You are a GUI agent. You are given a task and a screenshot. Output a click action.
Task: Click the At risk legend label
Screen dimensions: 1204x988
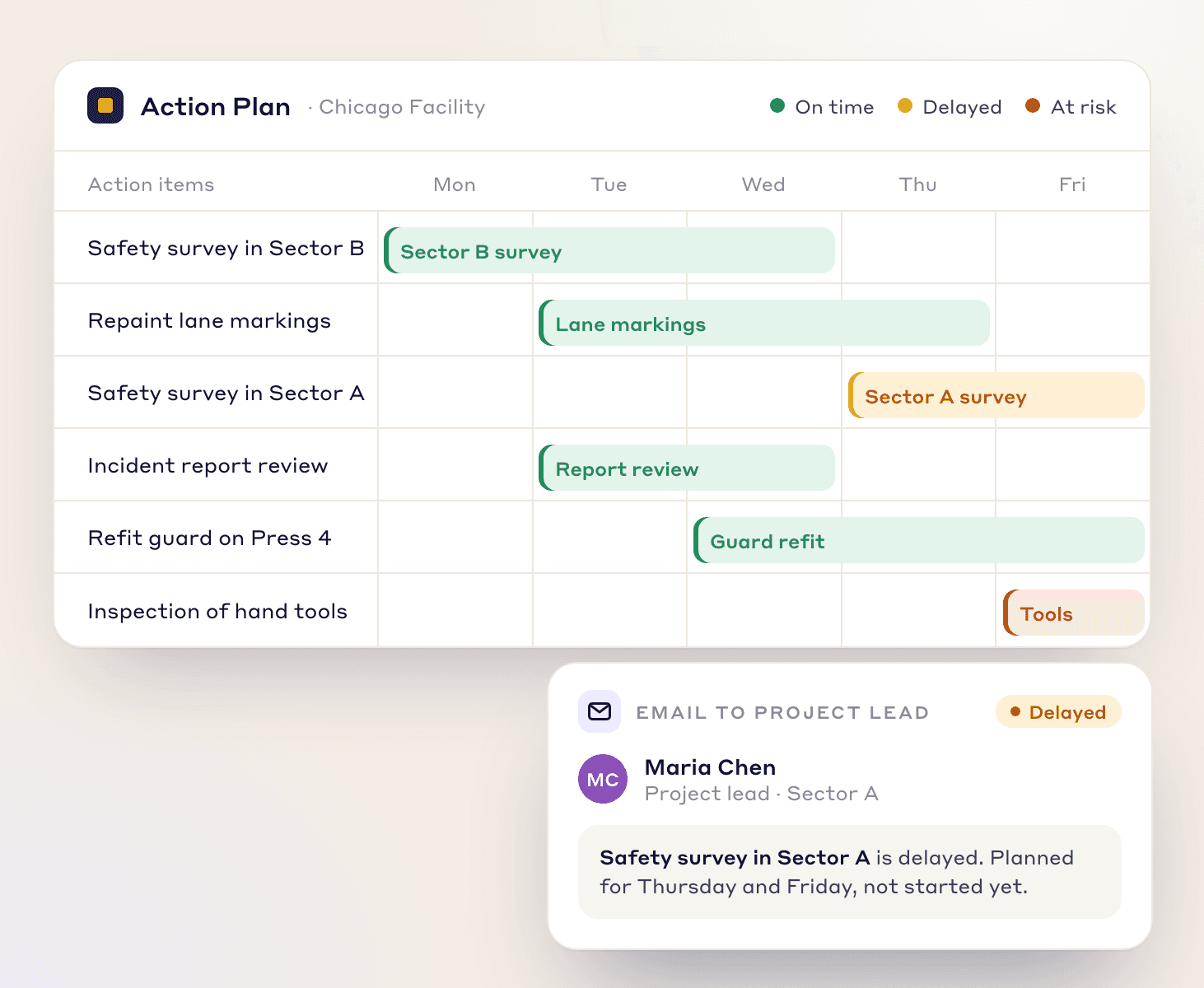[x=1084, y=107]
